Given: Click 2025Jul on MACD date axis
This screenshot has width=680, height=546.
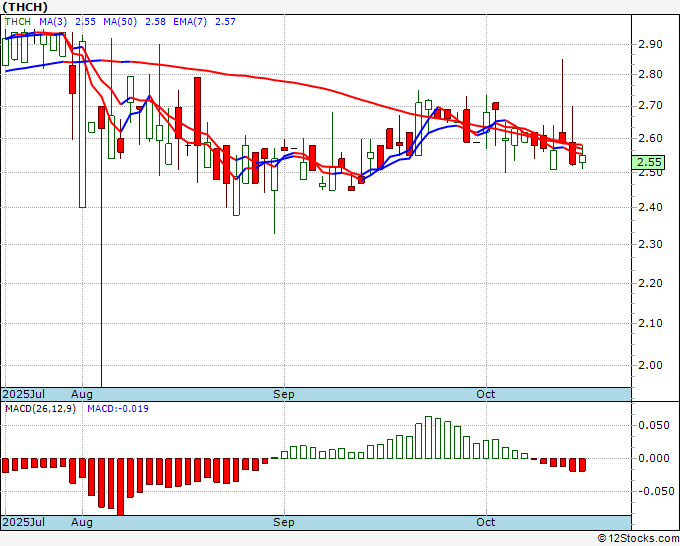Looking at the screenshot, I should (x=24, y=522).
